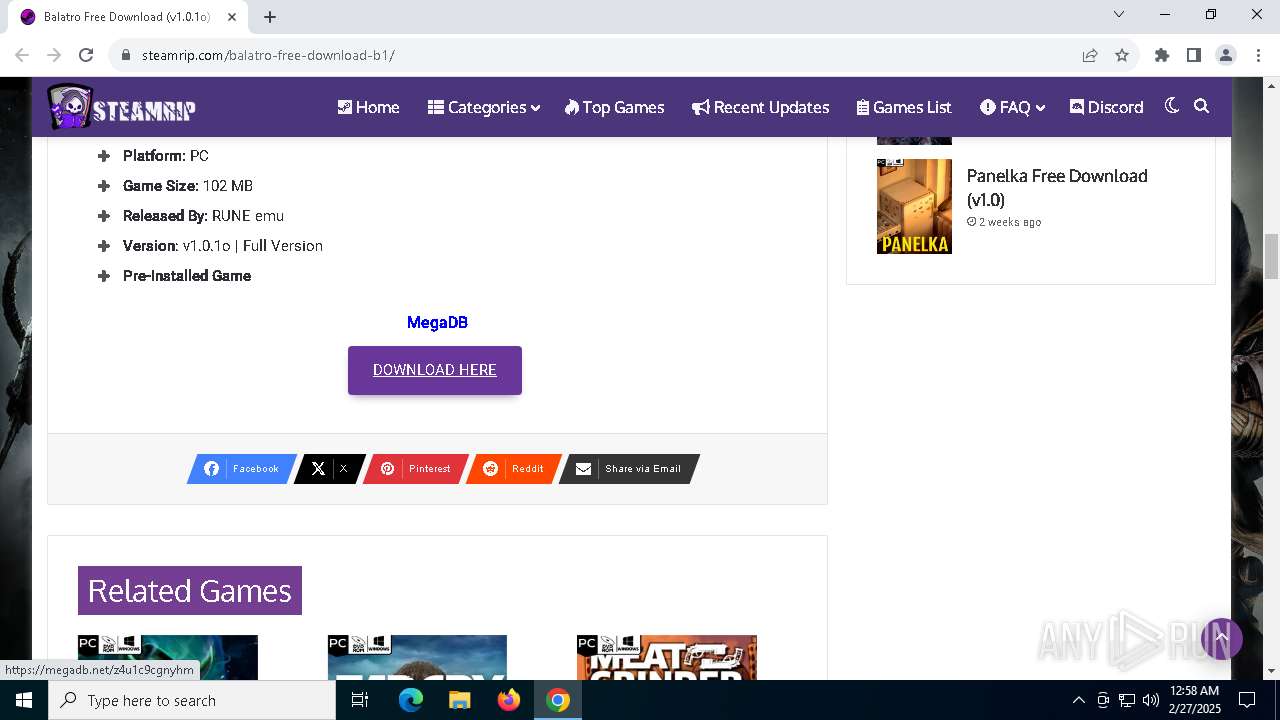Click the browser forward arrow
Screen dimensions: 1280x720
pos(54,55)
